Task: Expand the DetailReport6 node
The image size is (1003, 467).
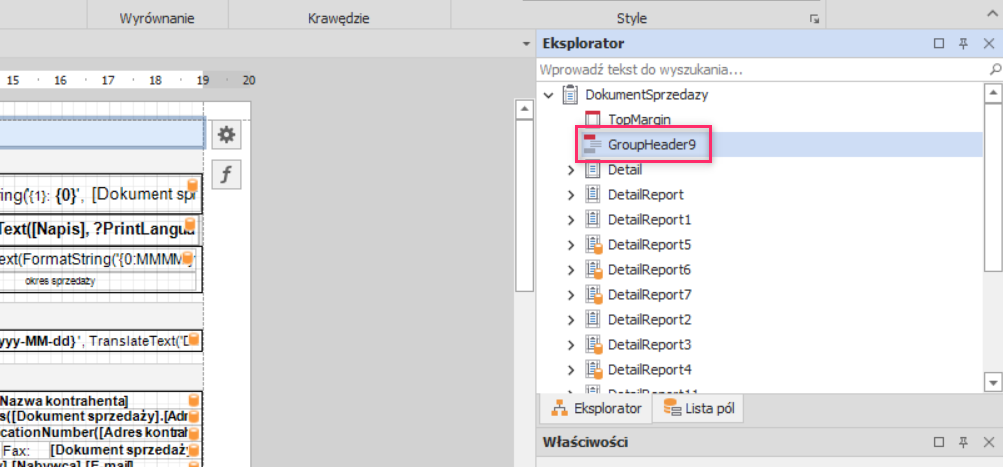Action: click(571, 270)
